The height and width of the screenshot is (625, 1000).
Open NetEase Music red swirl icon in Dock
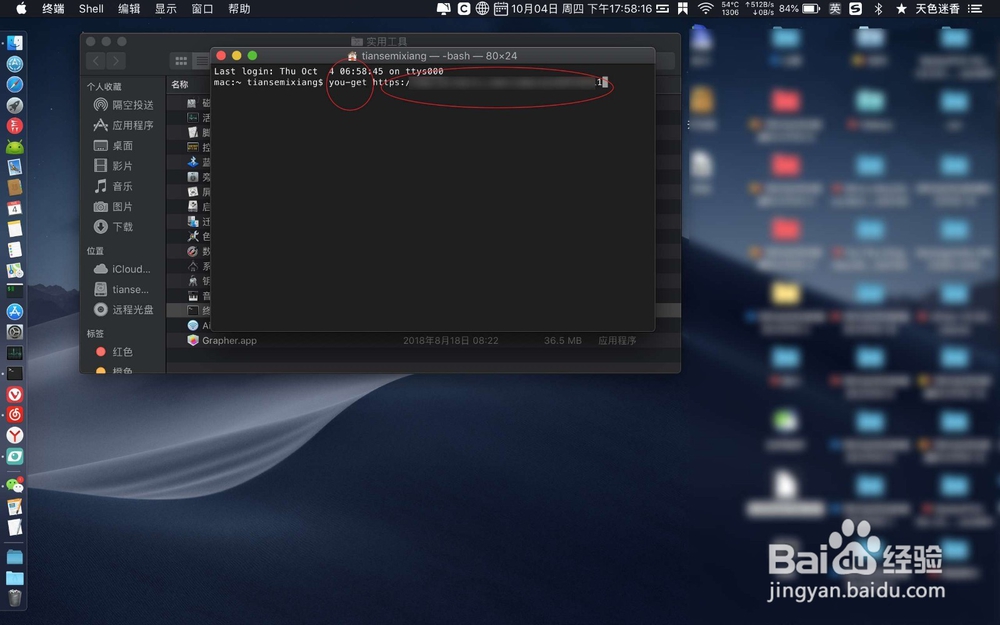tap(15, 415)
